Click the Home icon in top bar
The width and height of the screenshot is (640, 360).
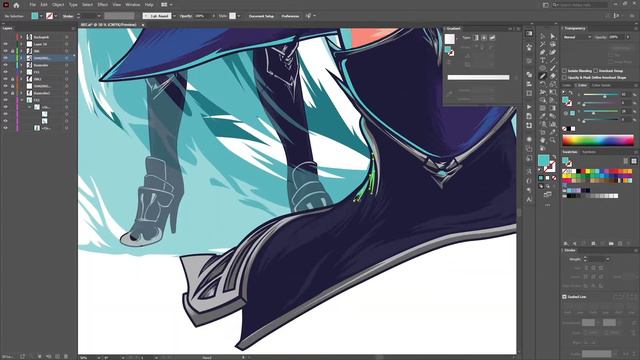16,5
